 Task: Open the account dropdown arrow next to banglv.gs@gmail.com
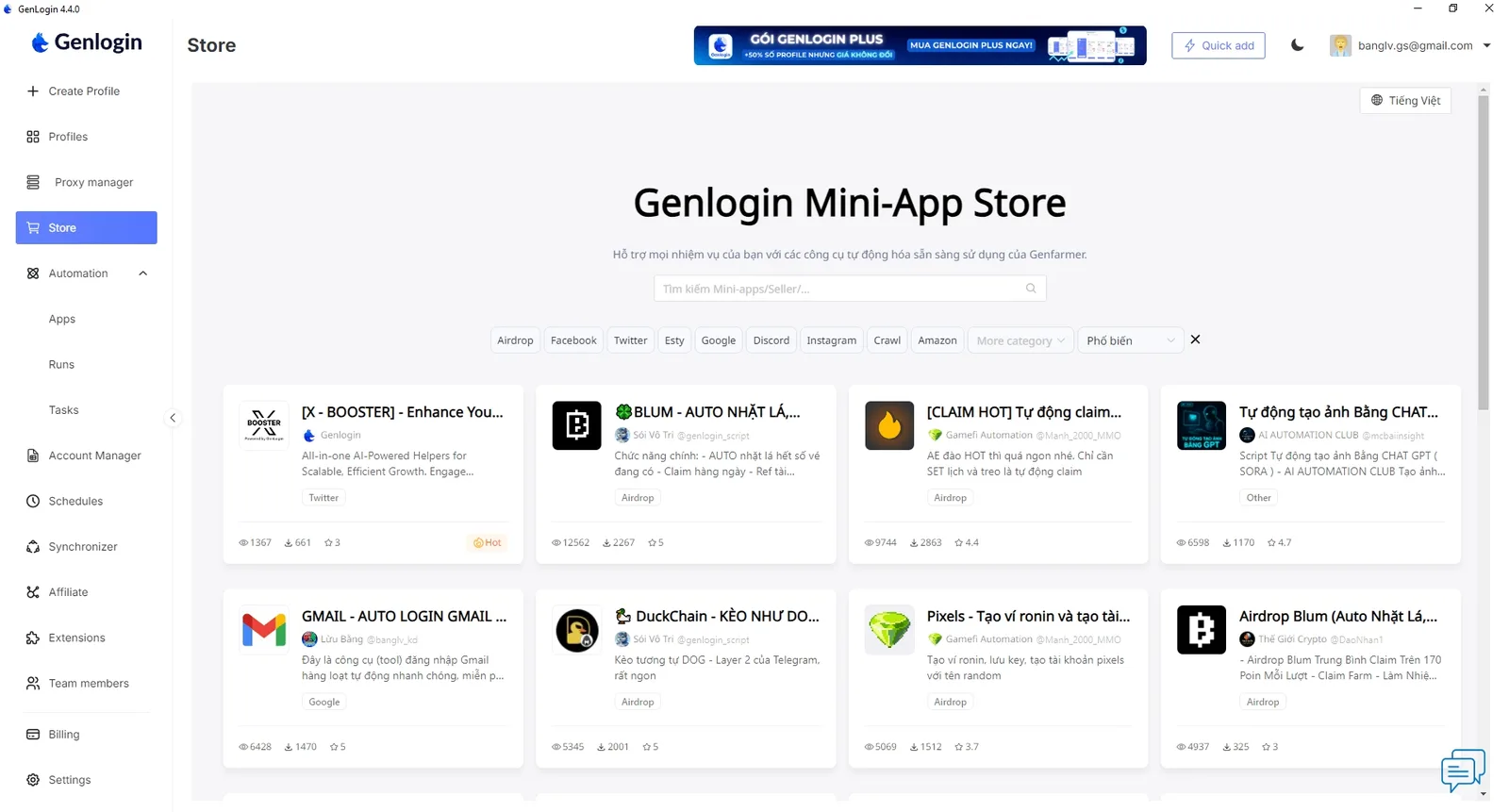(1487, 45)
